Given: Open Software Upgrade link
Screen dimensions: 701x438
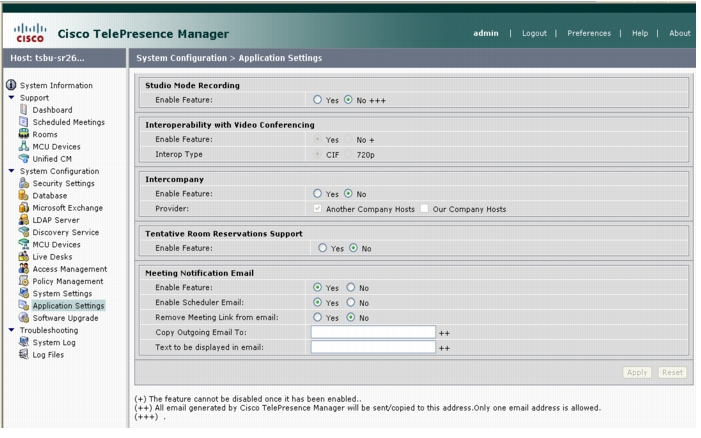Looking at the screenshot, I should [x=65, y=318].
